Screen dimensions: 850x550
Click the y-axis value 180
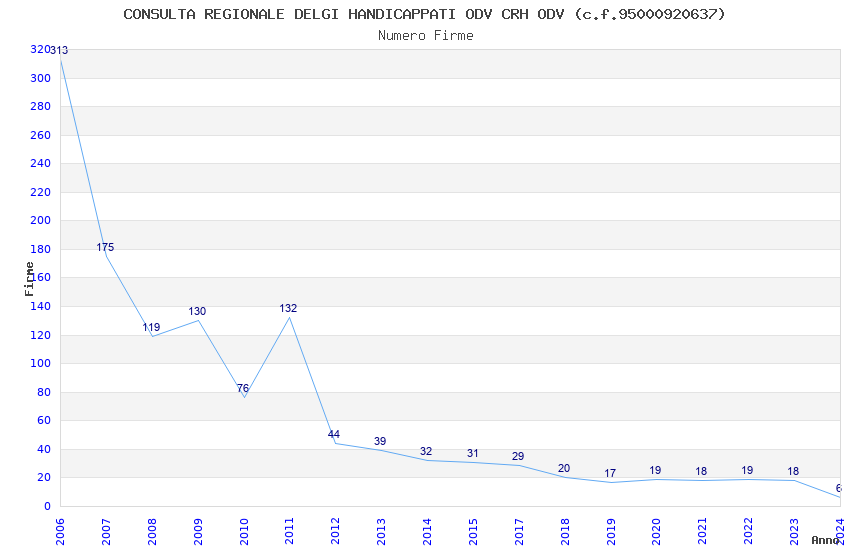(41, 249)
